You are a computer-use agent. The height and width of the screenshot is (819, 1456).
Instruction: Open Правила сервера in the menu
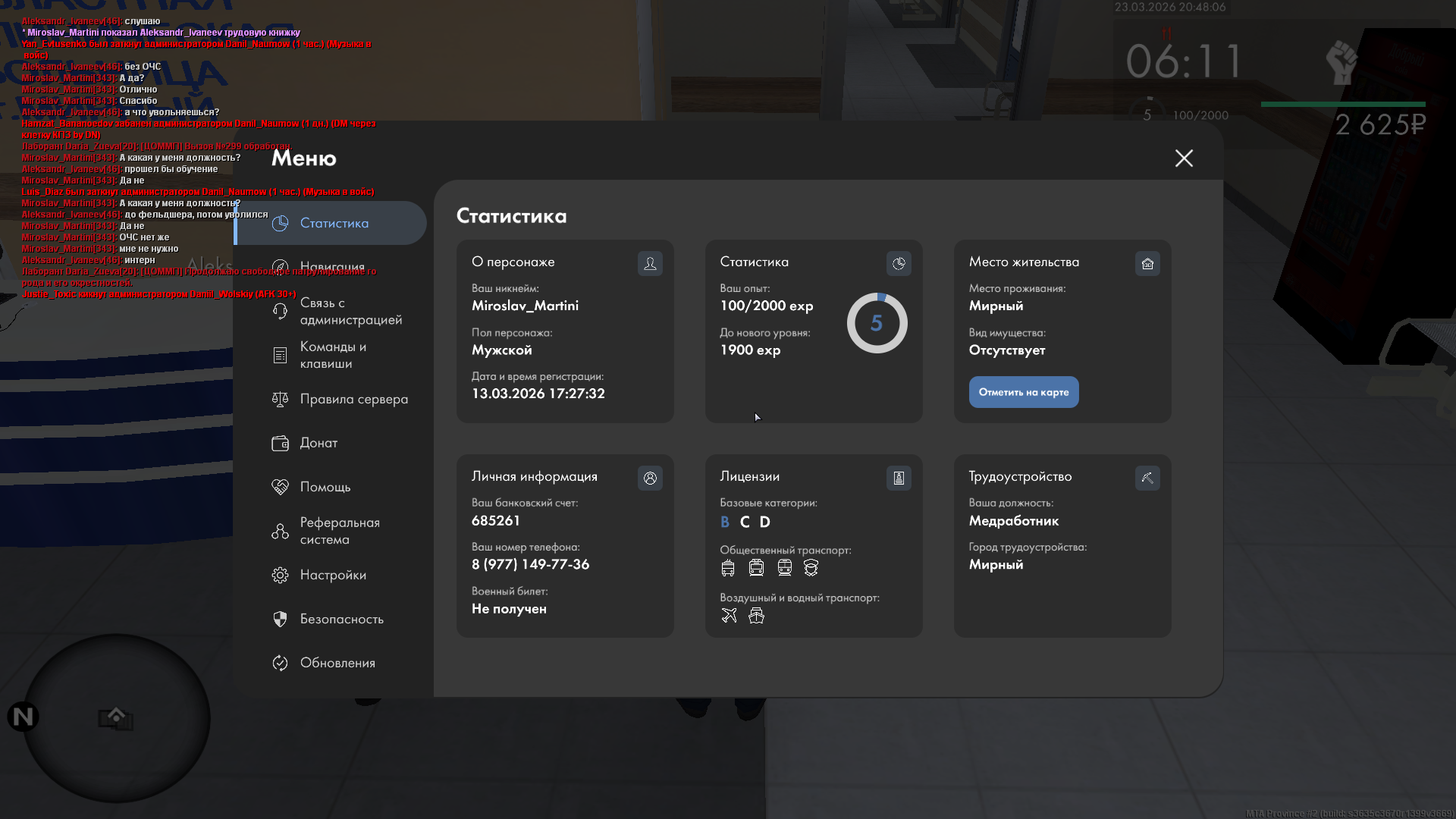coord(353,399)
